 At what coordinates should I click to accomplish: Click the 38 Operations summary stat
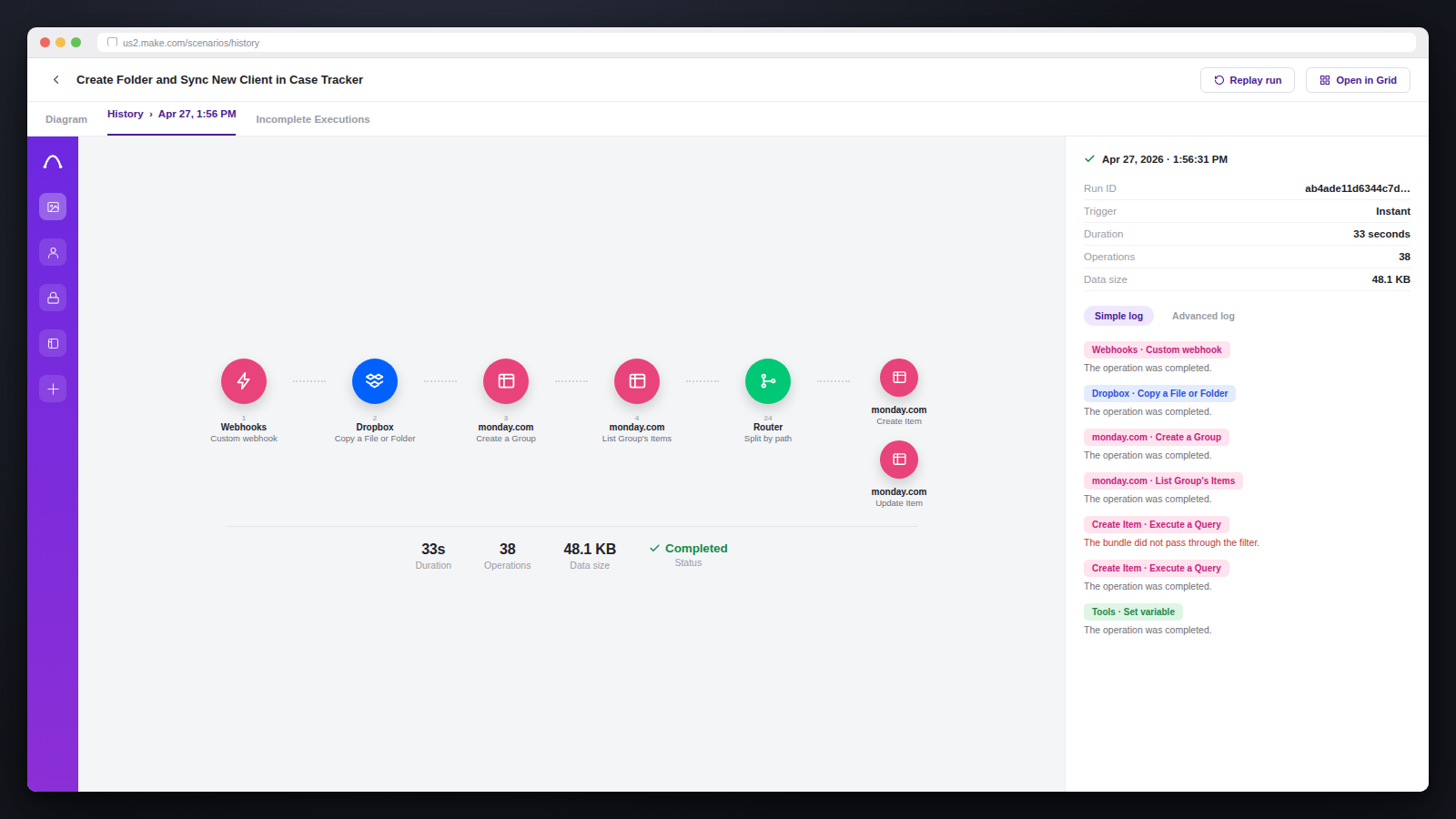(x=508, y=555)
